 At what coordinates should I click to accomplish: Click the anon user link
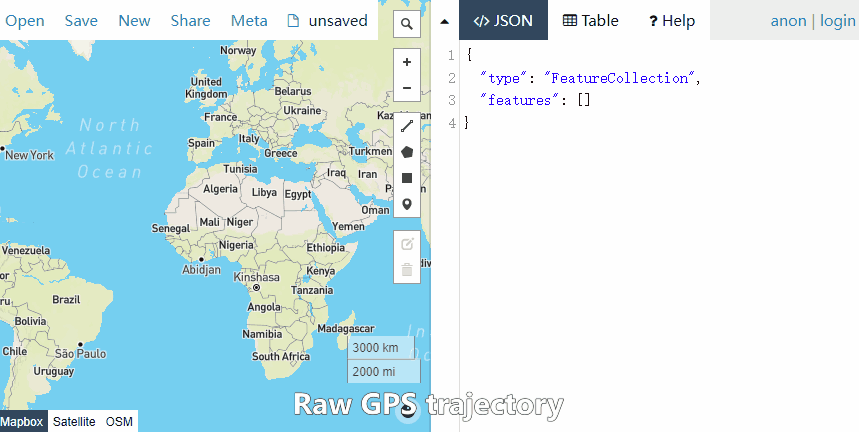(788, 21)
